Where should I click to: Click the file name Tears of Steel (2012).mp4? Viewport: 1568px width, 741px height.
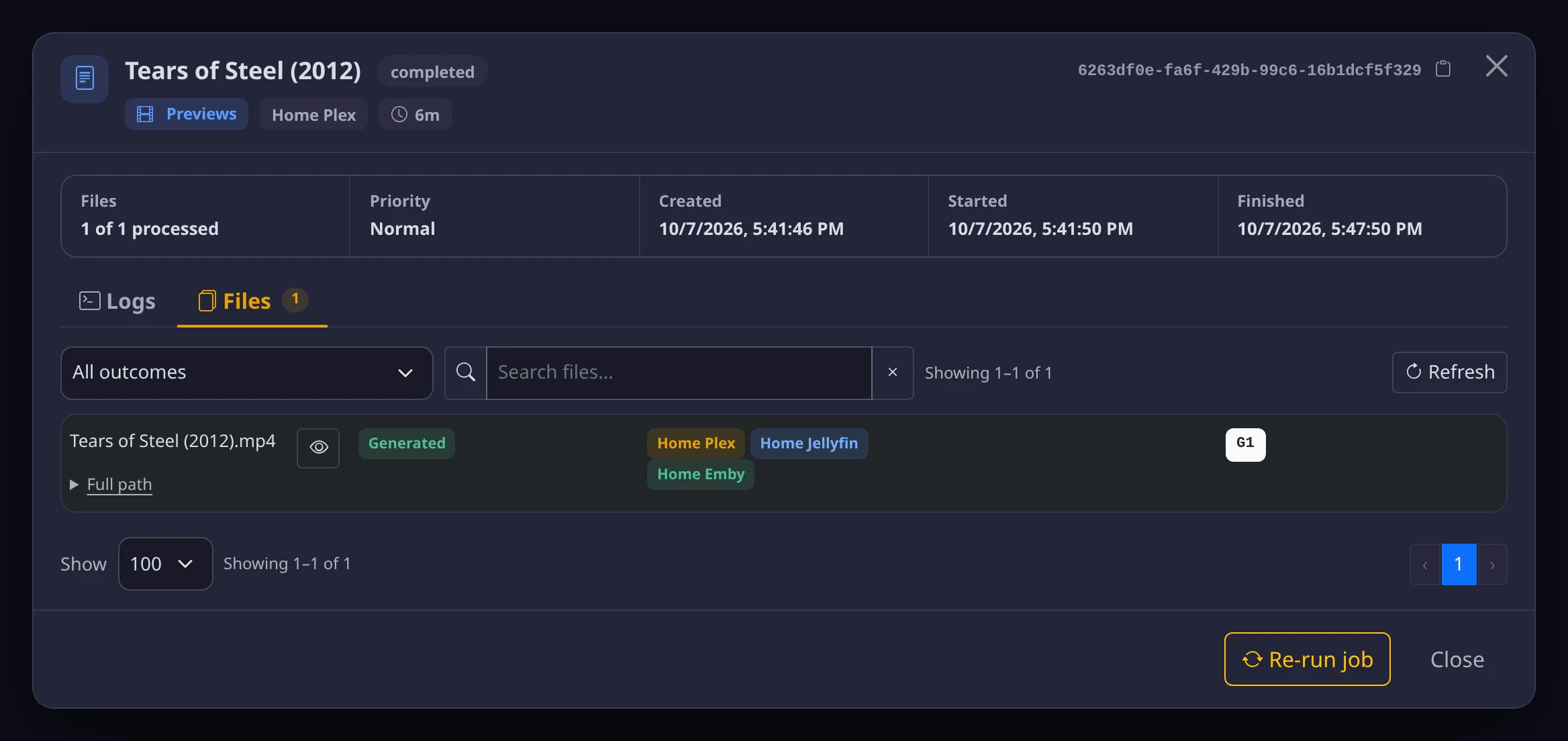[173, 441]
